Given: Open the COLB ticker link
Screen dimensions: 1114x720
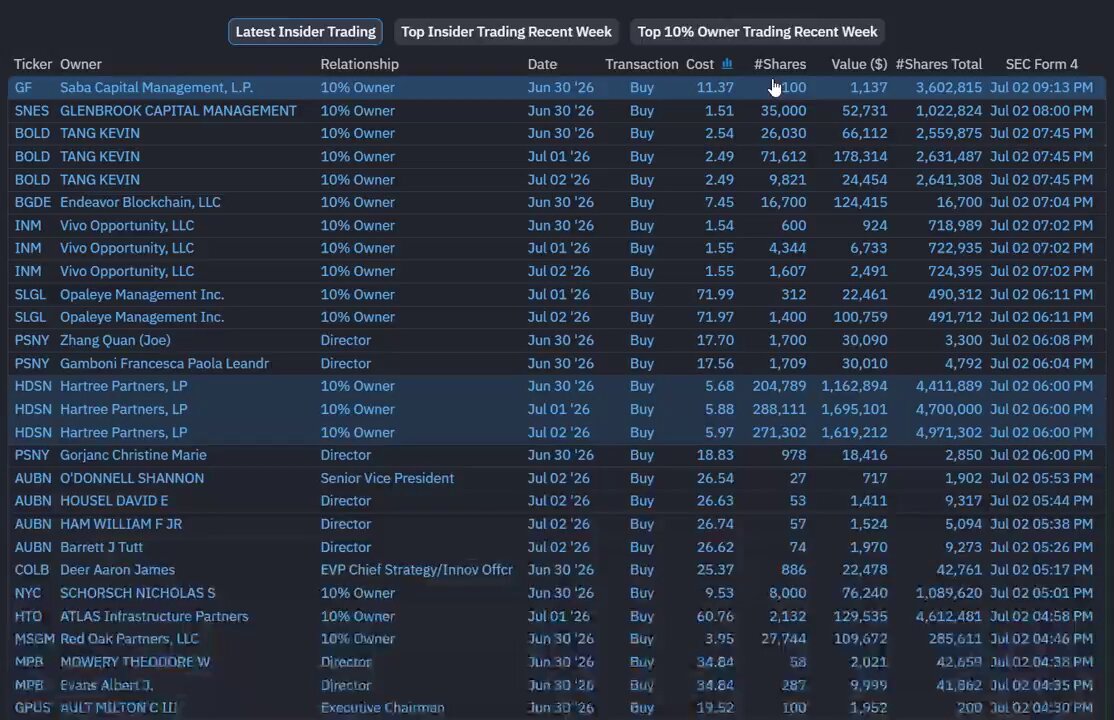Looking at the screenshot, I should point(32,570).
